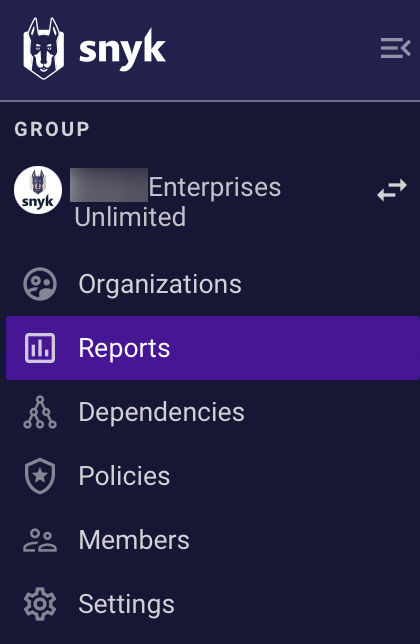Click the GROUP section heading
Screen dimensions: 420x644
(52, 129)
